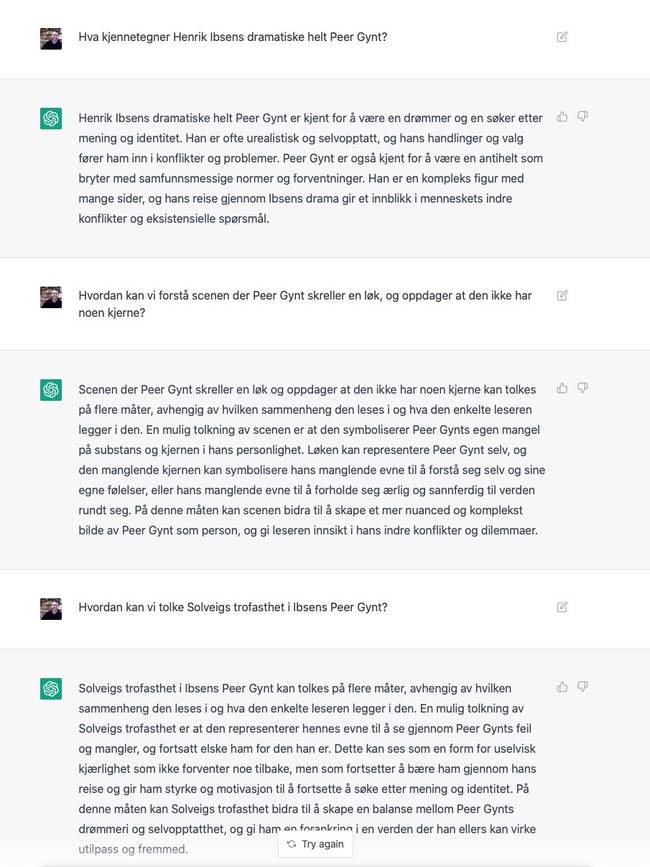The image size is (650, 867).
Task: Click user avatar beside Solveig question
Action: (51, 609)
